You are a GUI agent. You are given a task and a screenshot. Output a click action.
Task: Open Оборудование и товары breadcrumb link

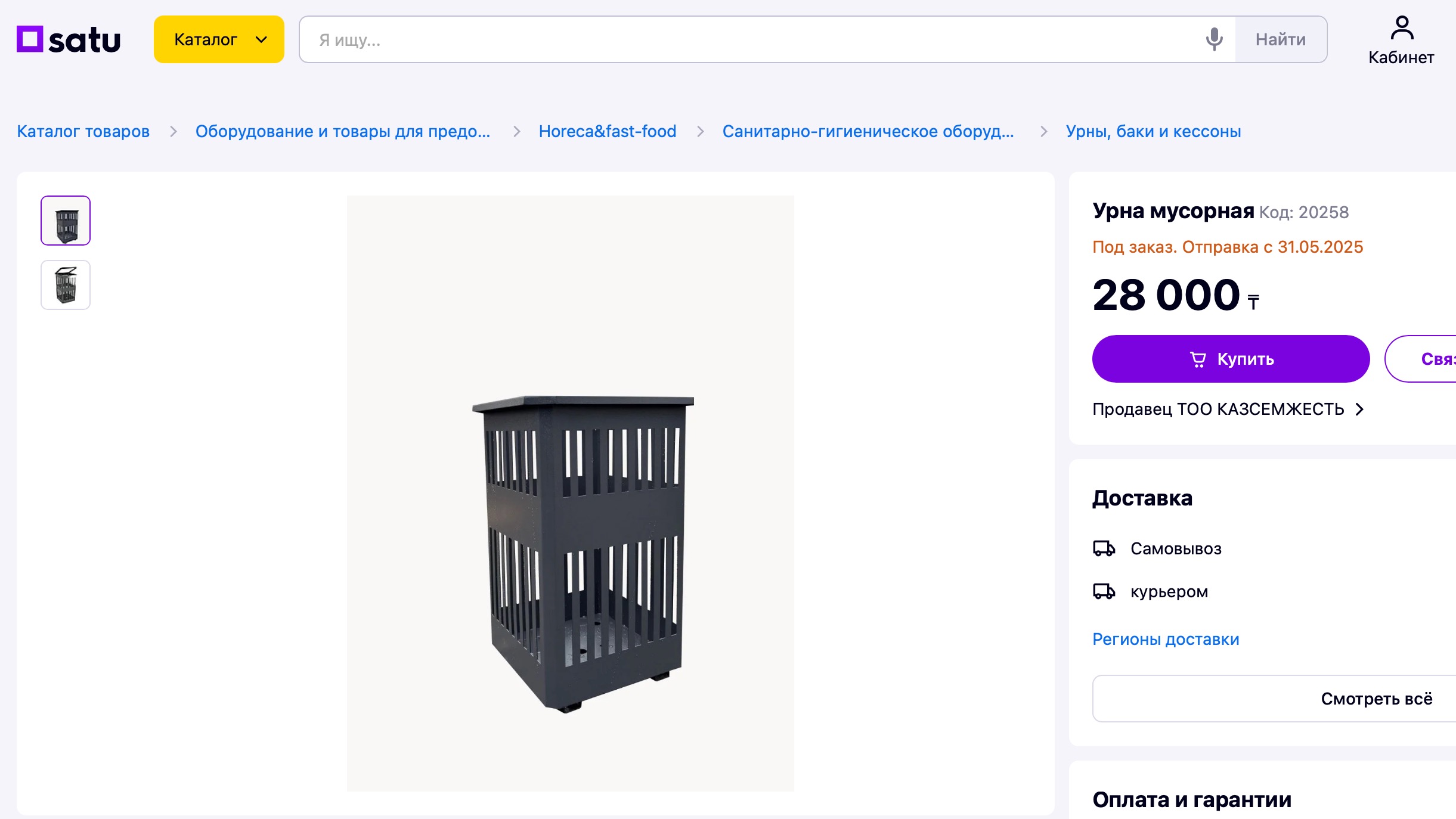pyautogui.click(x=343, y=131)
